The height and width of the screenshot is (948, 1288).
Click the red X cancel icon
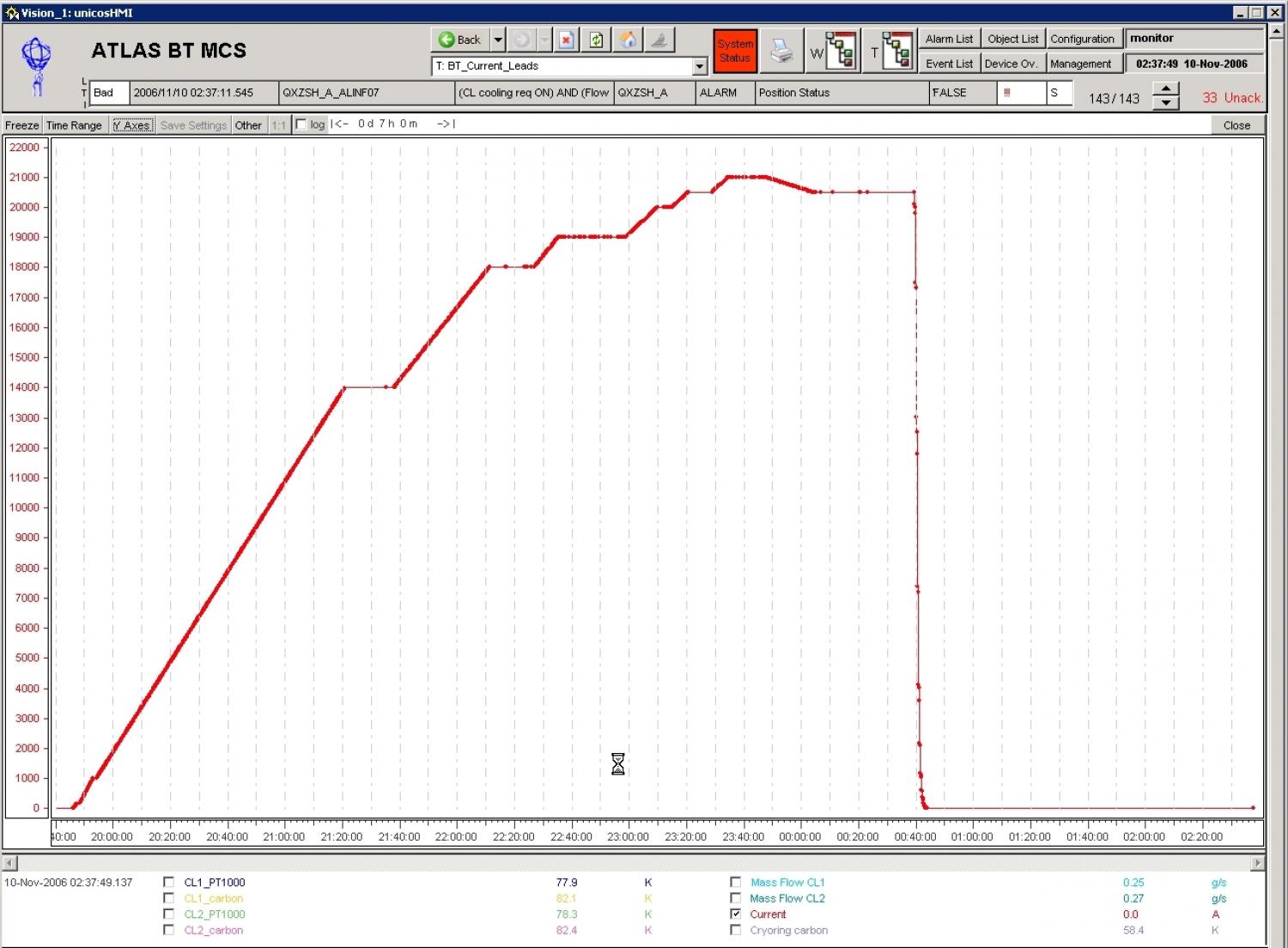566,39
